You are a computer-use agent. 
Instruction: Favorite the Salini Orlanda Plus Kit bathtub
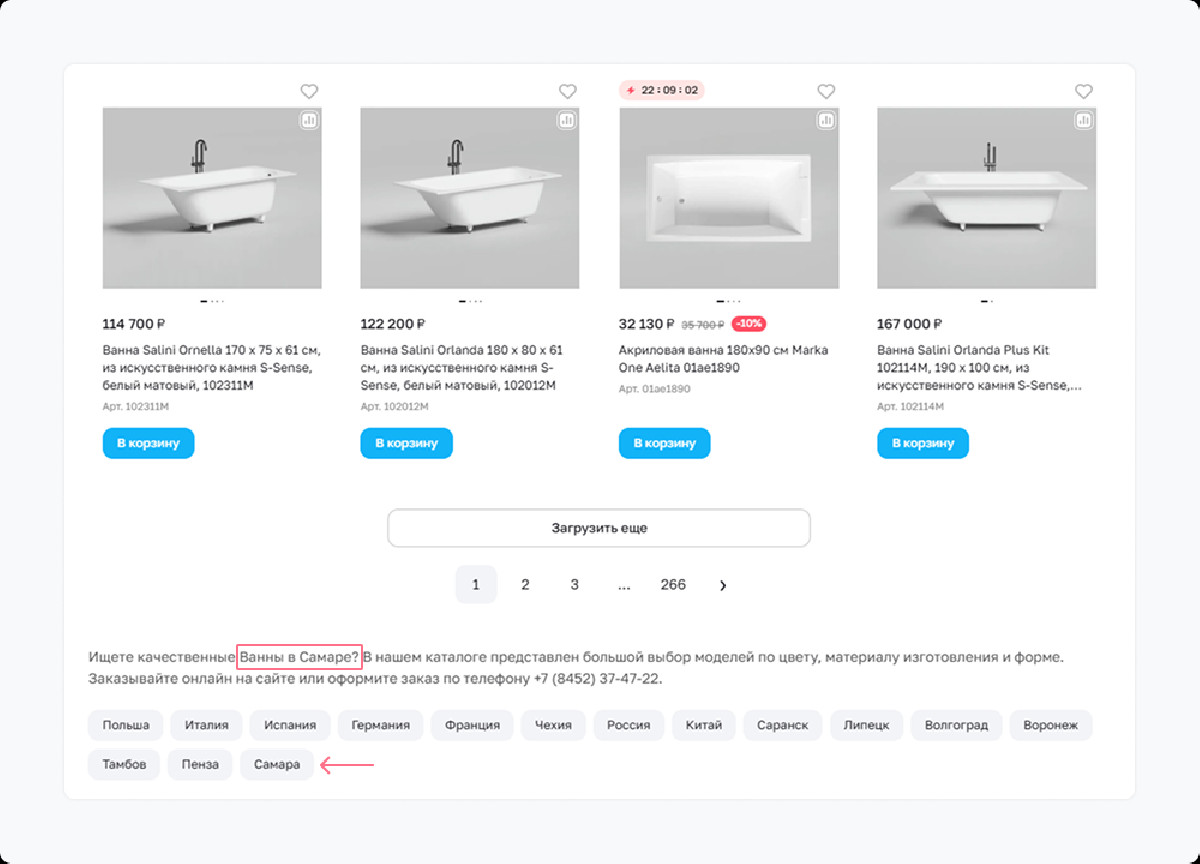[x=1084, y=92]
